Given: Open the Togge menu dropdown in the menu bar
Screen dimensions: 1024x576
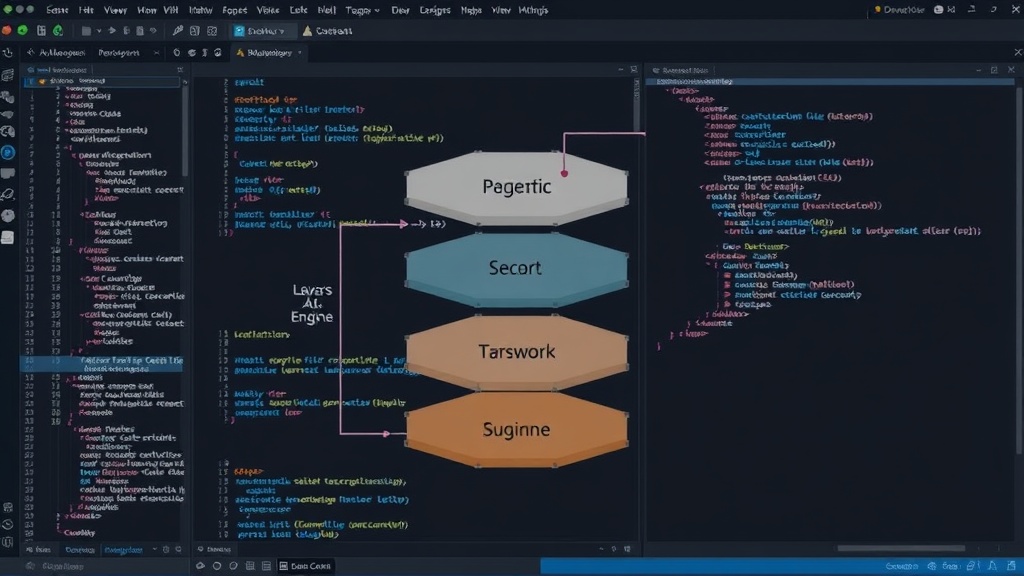Looking at the screenshot, I should point(362,10).
